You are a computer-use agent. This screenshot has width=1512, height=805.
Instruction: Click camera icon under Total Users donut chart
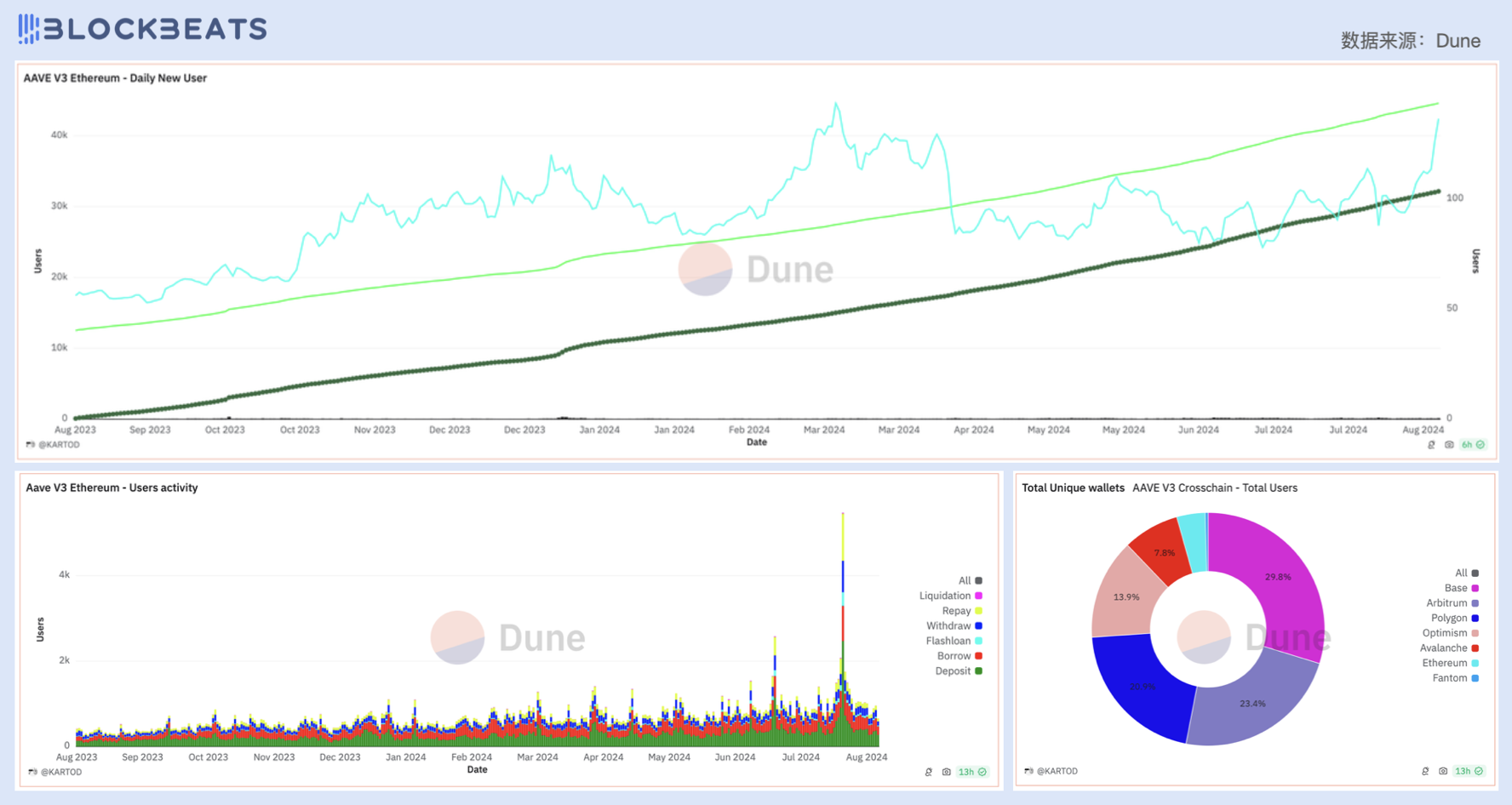pyautogui.click(x=1443, y=771)
